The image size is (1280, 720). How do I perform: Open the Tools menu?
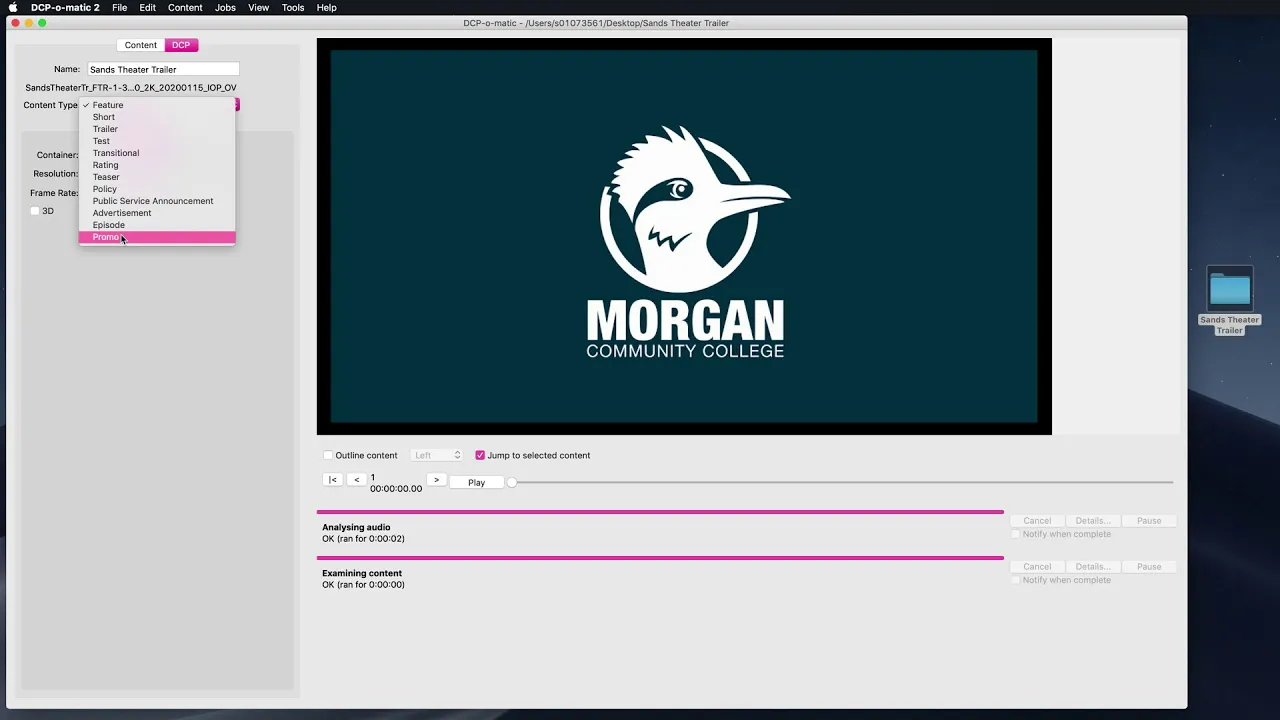(293, 7)
